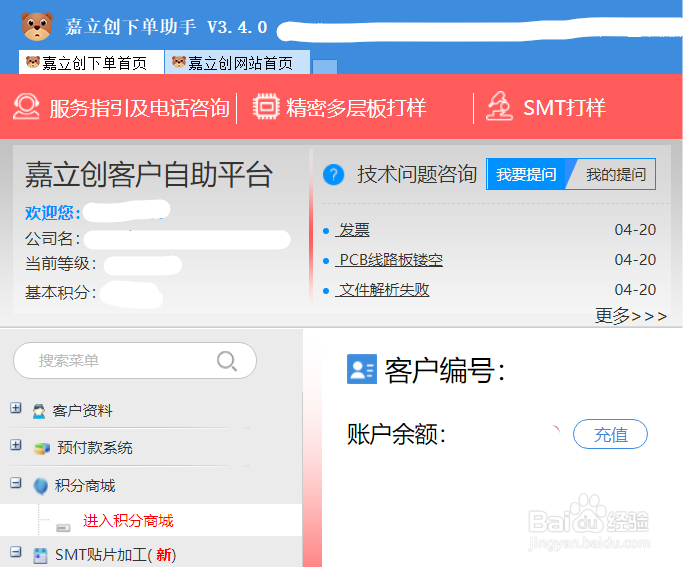
Task: Click the headset customer service icon
Action: (26, 107)
